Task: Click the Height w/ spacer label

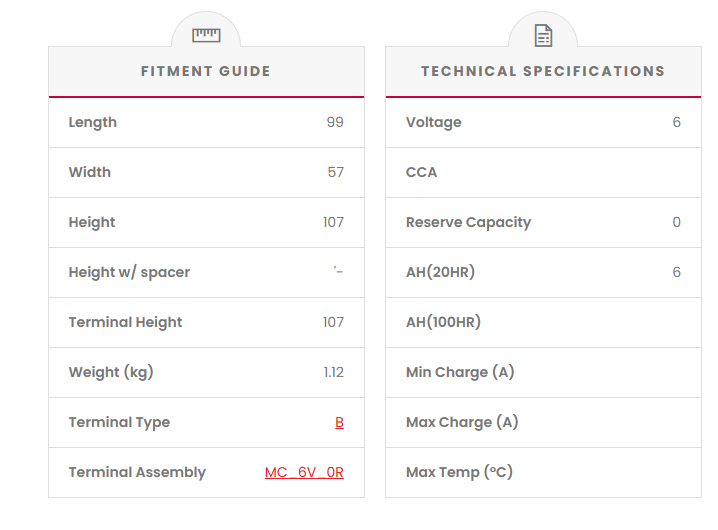Action: pos(129,272)
